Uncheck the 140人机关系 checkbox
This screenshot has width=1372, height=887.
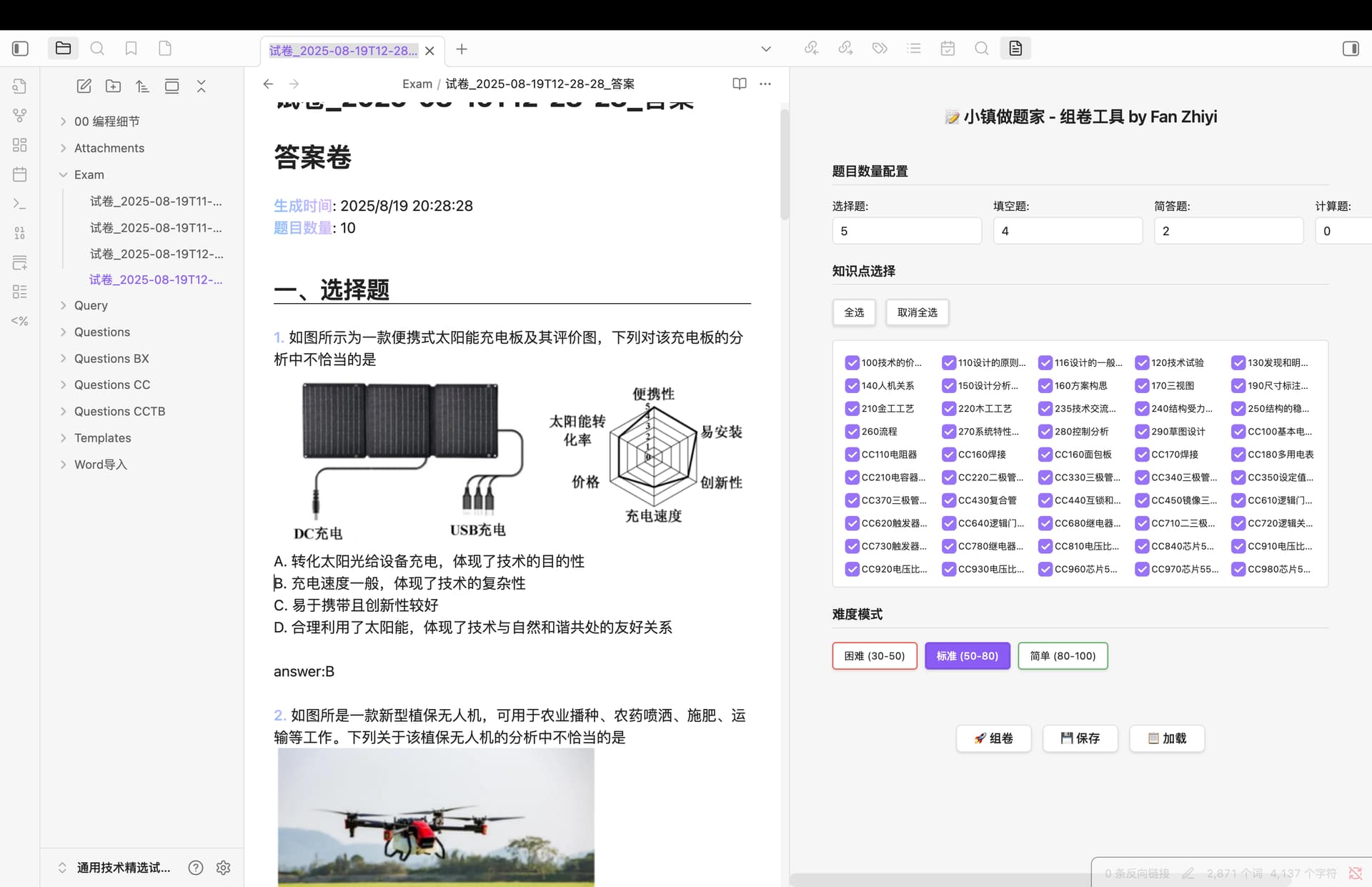[x=852, y=386]
